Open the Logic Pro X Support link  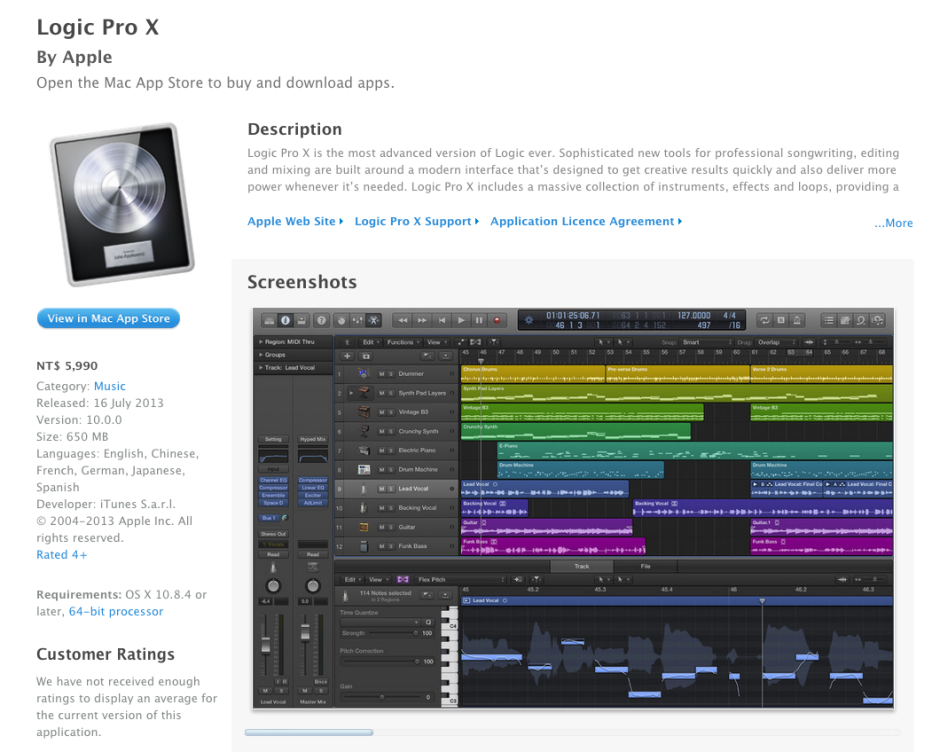411,221
